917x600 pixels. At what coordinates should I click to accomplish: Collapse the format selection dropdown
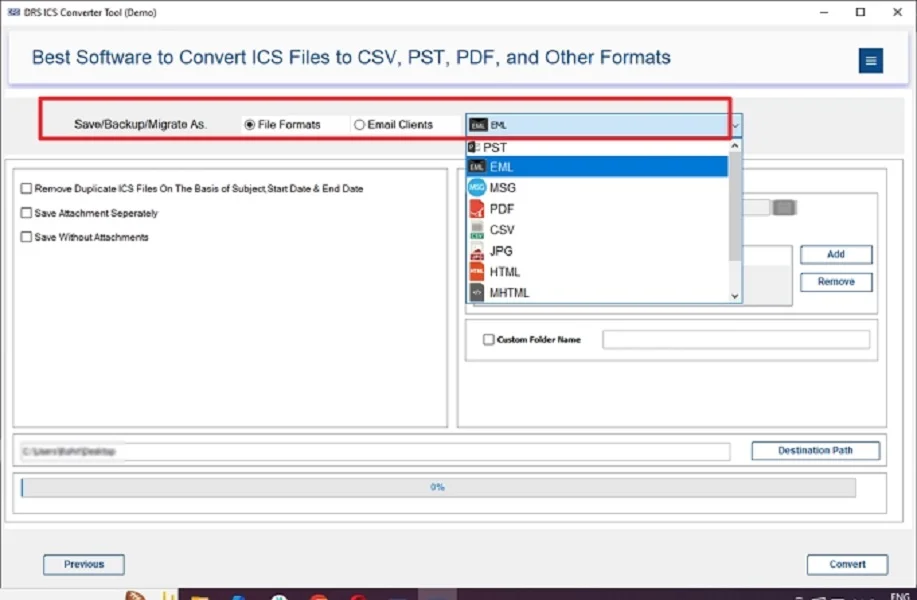pos(734,124)
